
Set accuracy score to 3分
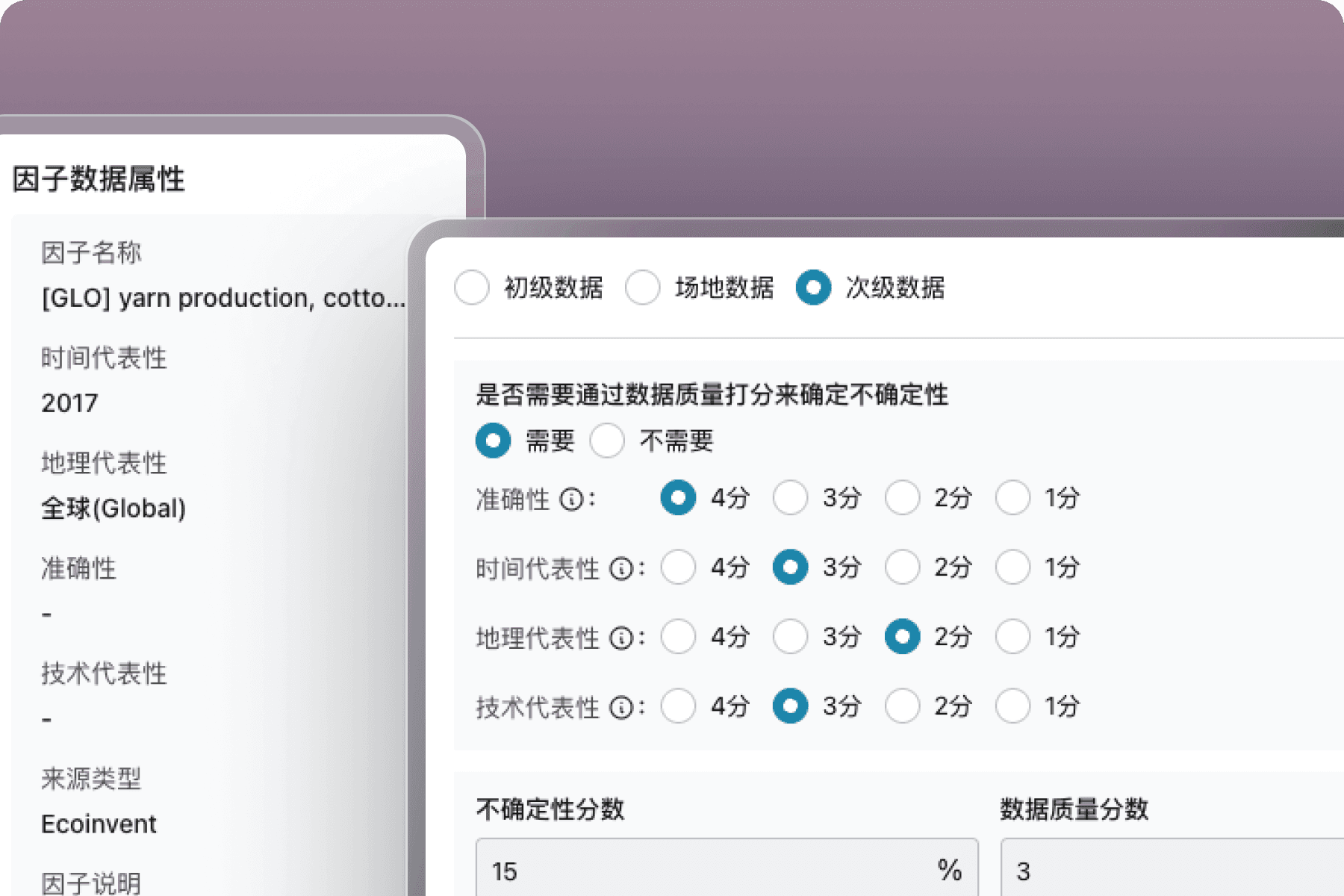[x=790, y=498]
